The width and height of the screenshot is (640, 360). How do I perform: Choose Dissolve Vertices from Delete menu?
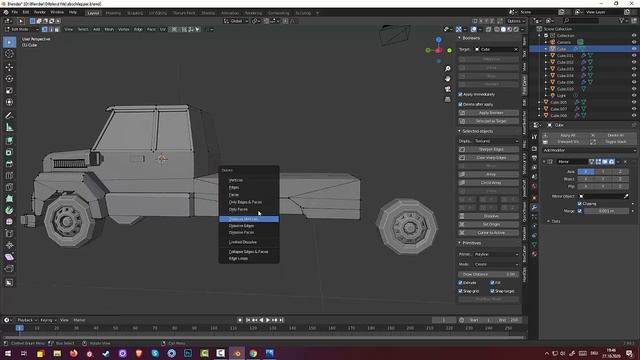(249, 219)
